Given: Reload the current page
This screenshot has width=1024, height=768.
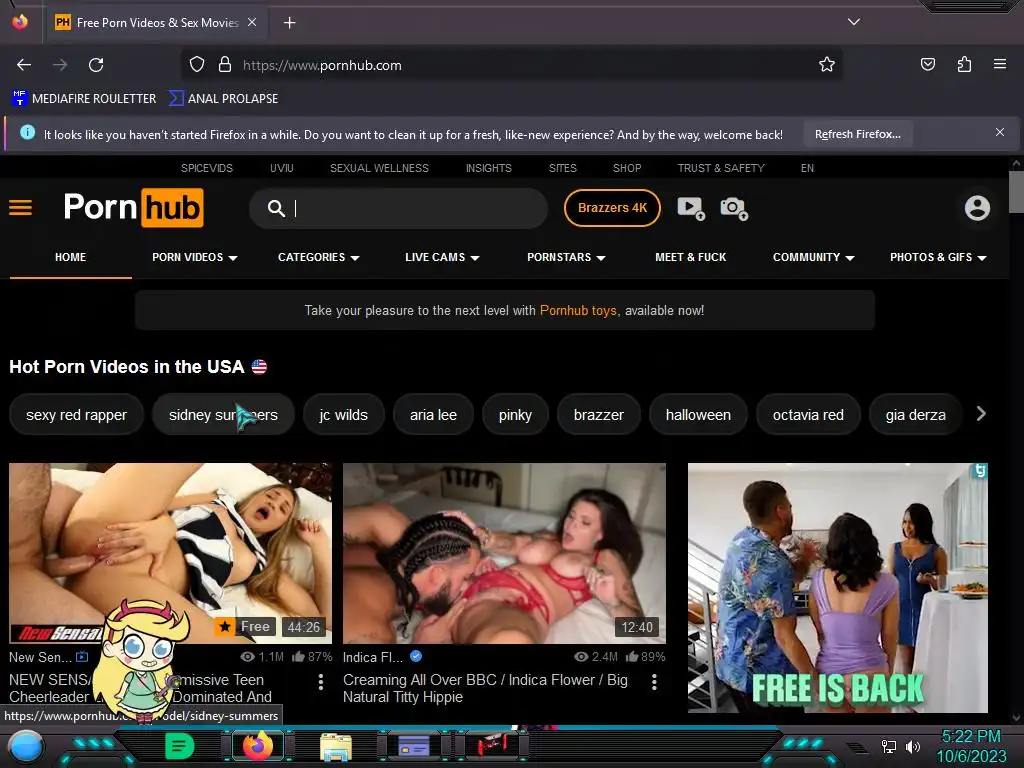Looking at the screenshot, I should (x=96, y=65).
